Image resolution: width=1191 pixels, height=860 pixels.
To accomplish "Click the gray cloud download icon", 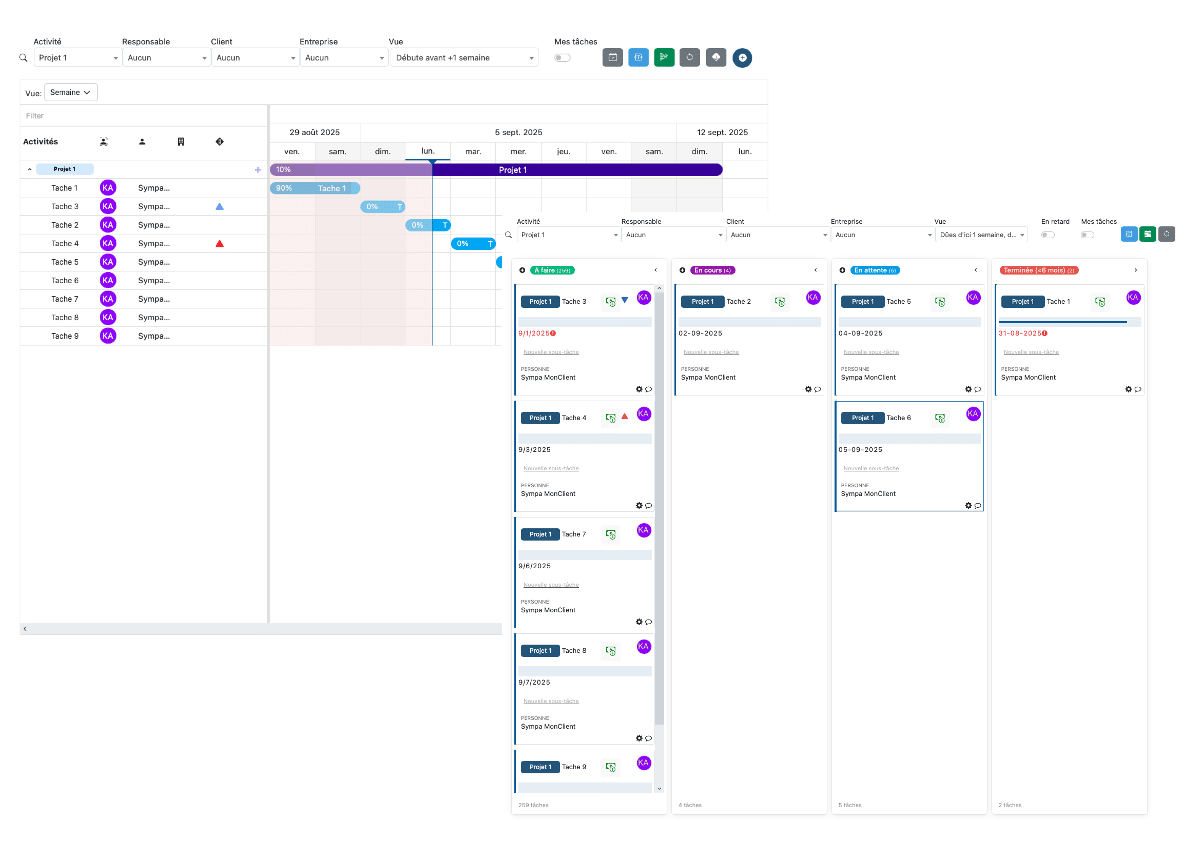I will 716,58.
